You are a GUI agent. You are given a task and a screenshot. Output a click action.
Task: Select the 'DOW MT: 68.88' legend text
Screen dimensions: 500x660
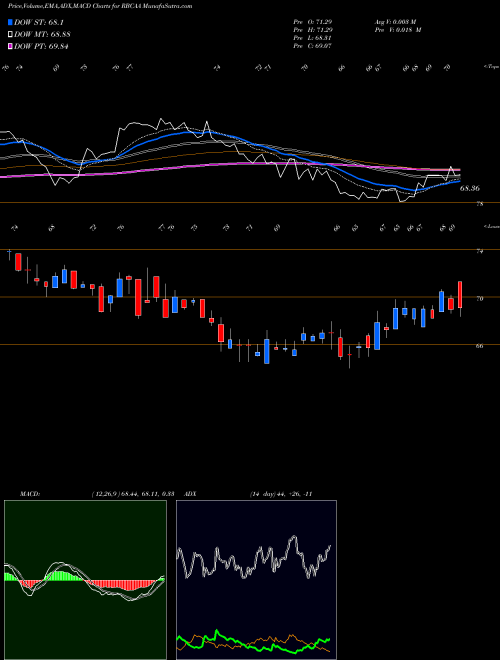tap(42, 35)
